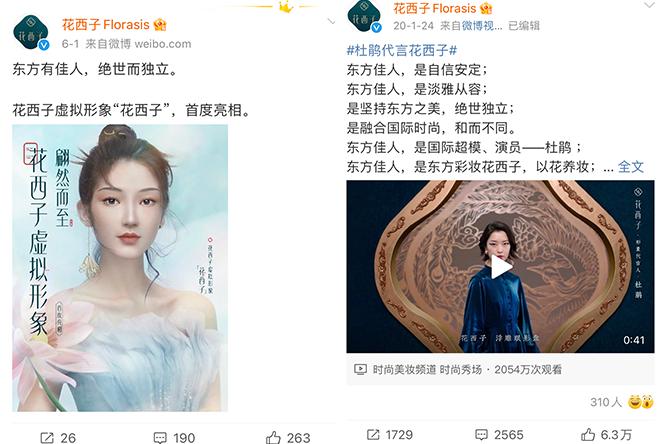Expand the left post options chevron
The height and width of the screenshot is (444, 666).
pyautogui.click(x=331, y=21)
